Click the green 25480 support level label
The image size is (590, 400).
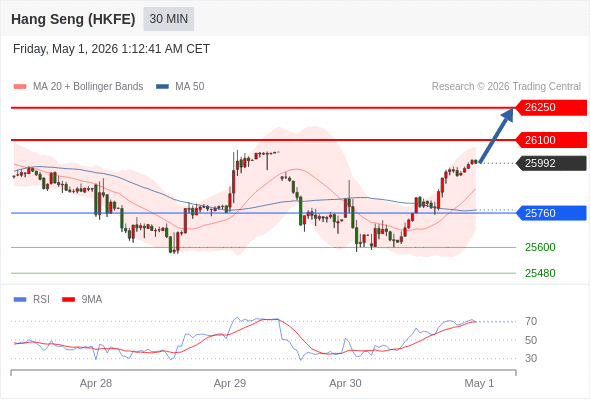click(540, 273)
